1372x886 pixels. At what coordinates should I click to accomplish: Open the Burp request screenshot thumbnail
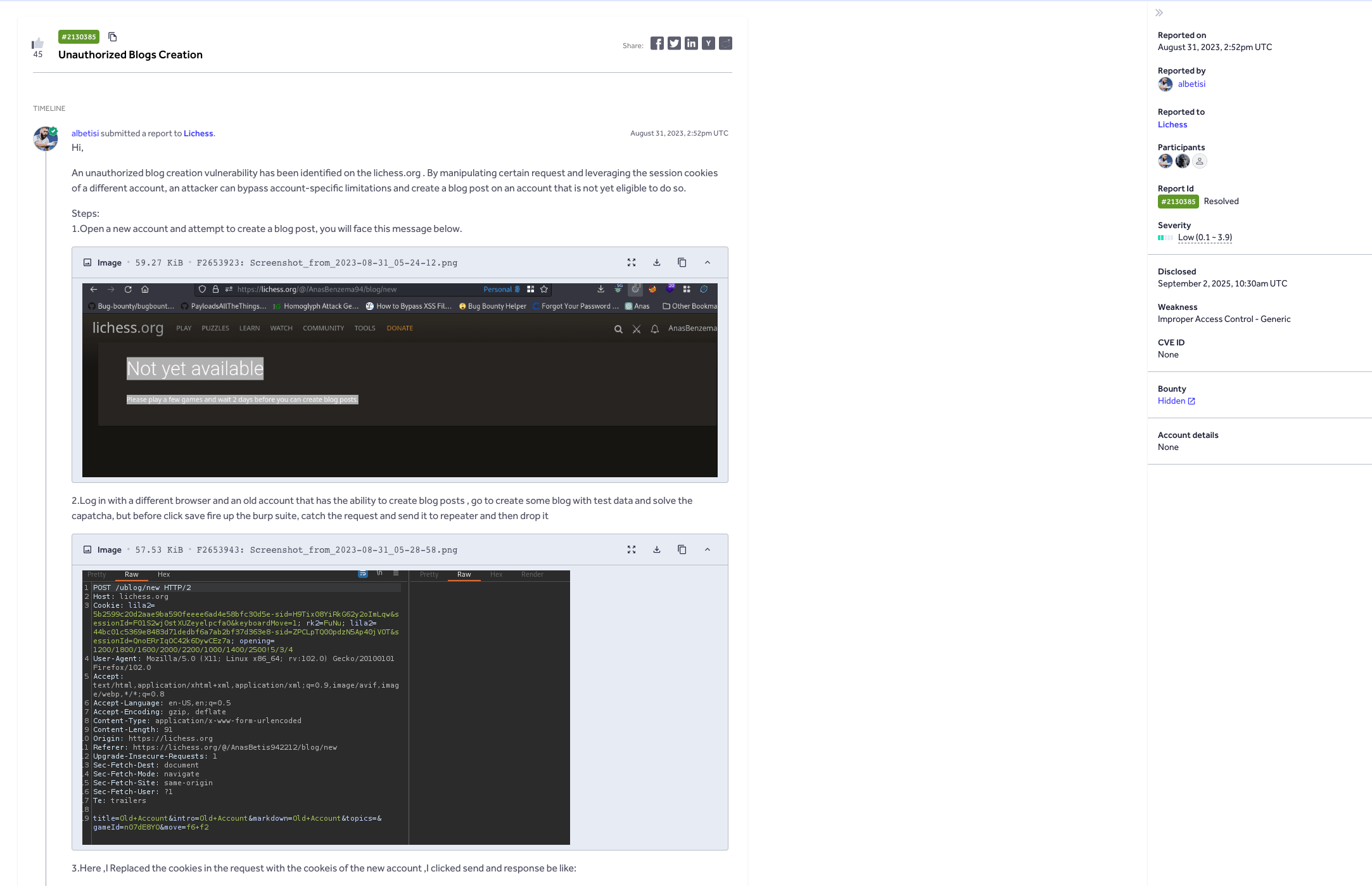click(326, 707)
